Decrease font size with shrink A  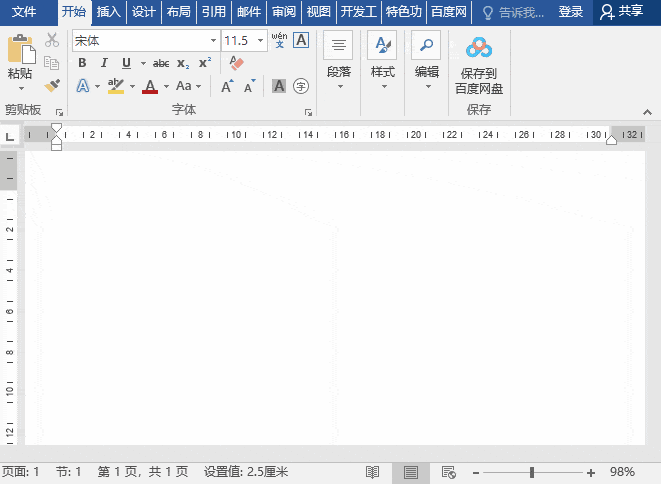pos(250,86)
